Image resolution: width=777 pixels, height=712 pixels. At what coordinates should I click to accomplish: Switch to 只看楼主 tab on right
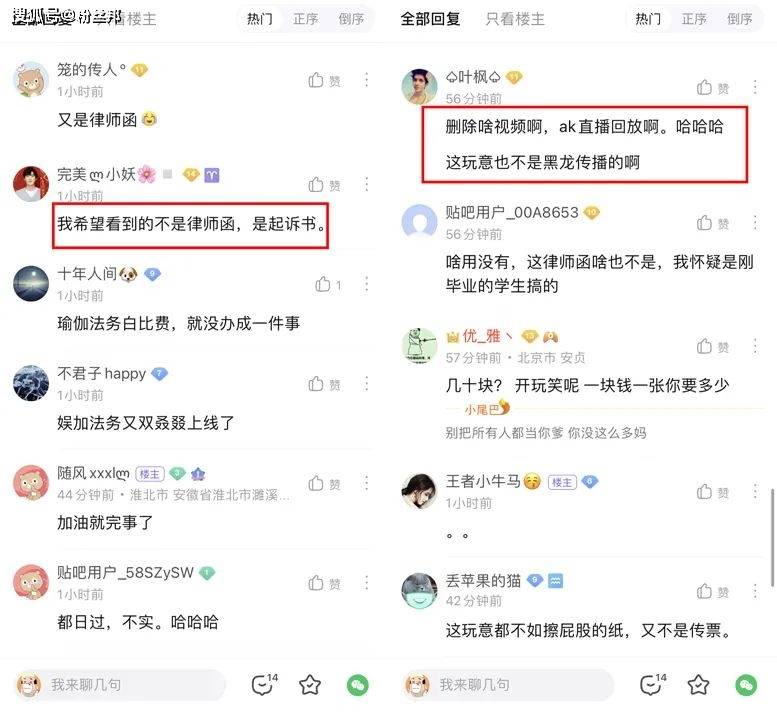(515, 19)
